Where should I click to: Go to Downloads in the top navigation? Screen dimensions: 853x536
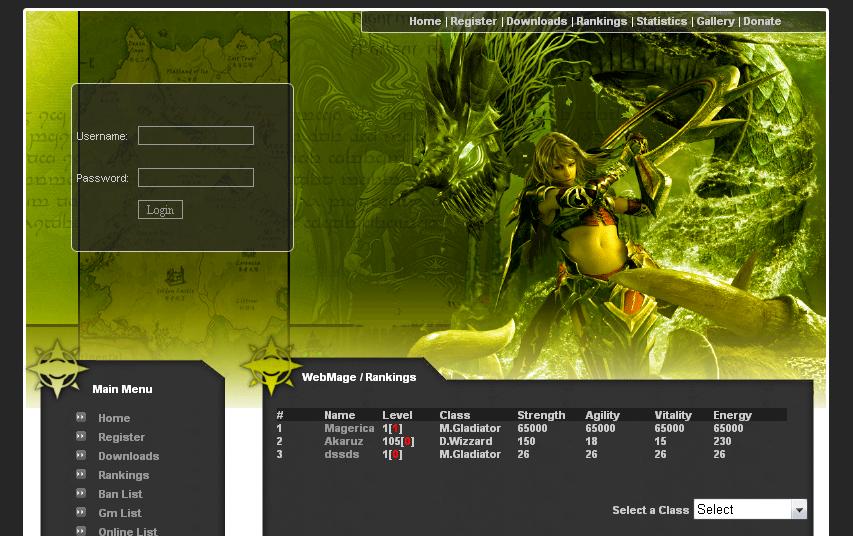click(536, 21)
